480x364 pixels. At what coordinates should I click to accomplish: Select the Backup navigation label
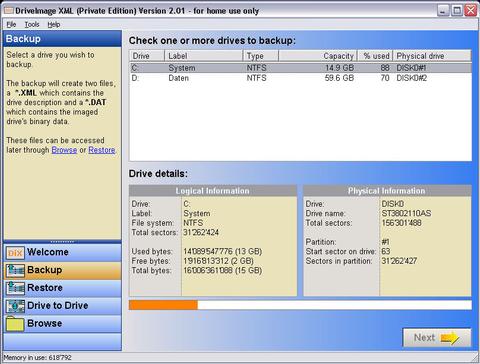click(x=44, y=270)
